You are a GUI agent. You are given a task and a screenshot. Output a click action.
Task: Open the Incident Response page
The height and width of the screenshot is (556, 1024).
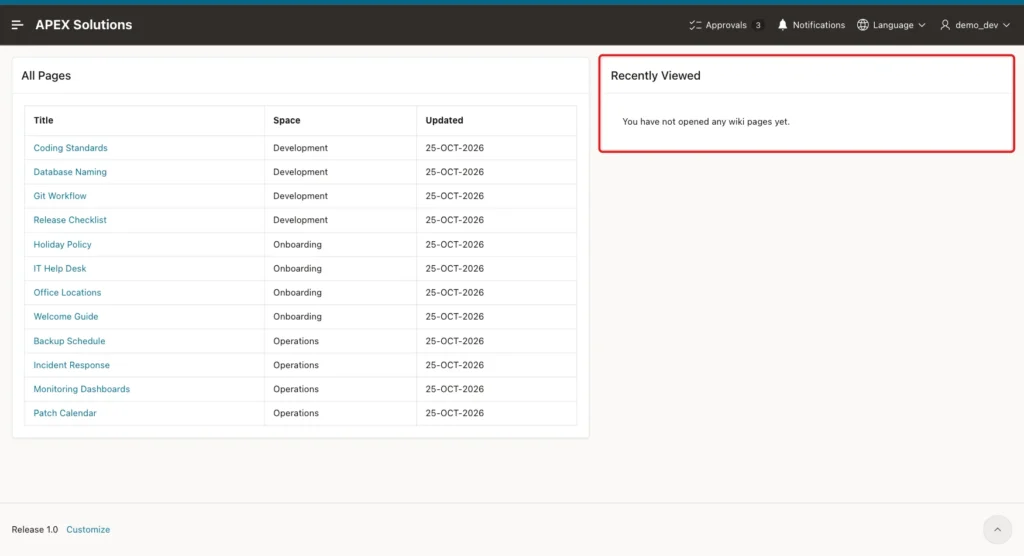(71, 365)
